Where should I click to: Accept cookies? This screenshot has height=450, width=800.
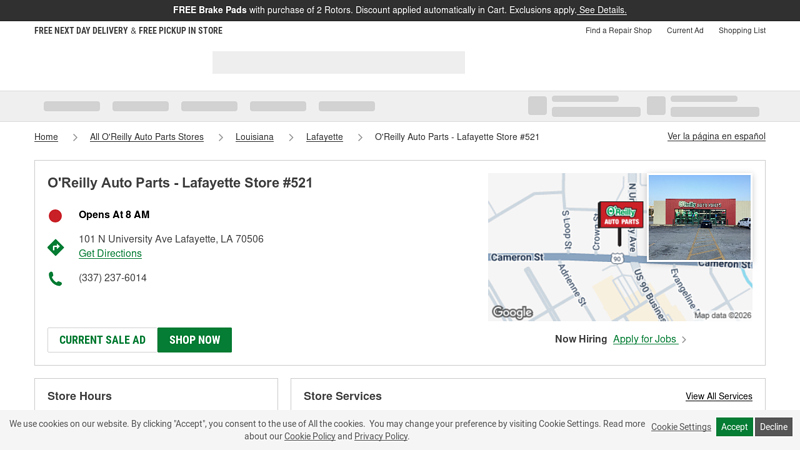[x=734, y=427]
